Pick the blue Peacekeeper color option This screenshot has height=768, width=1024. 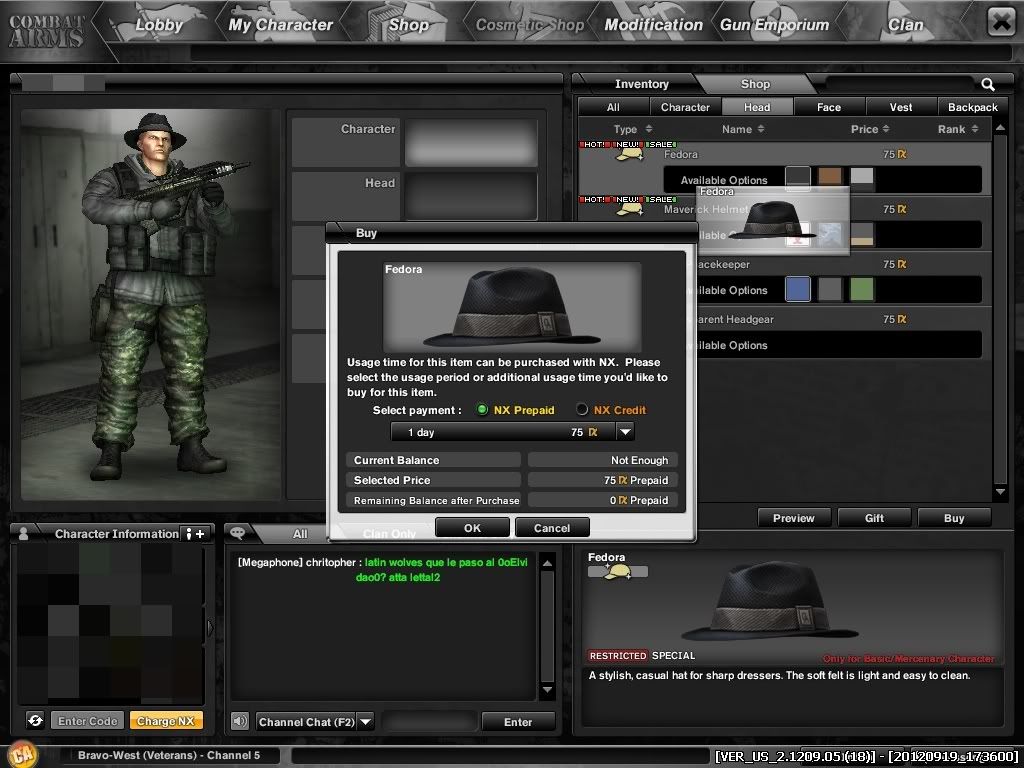[x=797, y=290]
